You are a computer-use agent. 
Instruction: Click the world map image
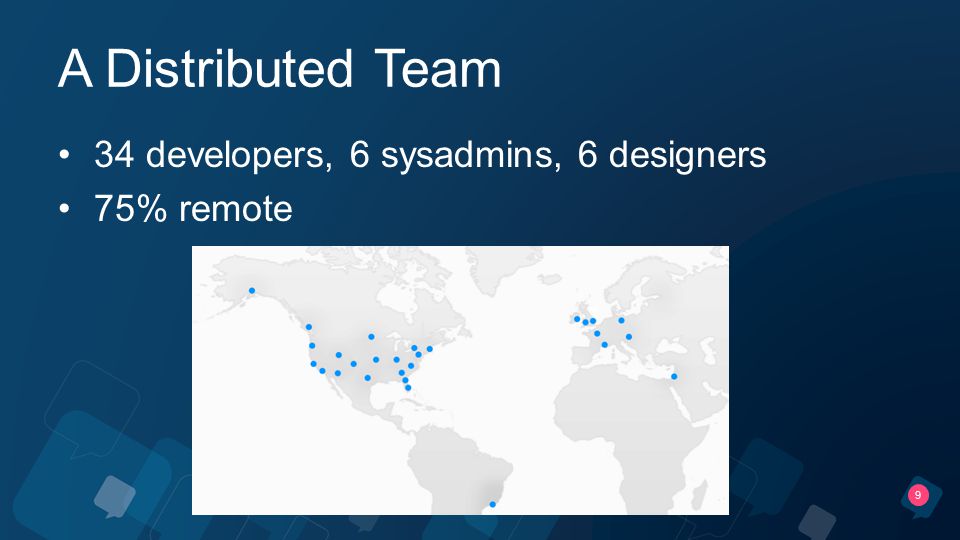tap(460, 380)
